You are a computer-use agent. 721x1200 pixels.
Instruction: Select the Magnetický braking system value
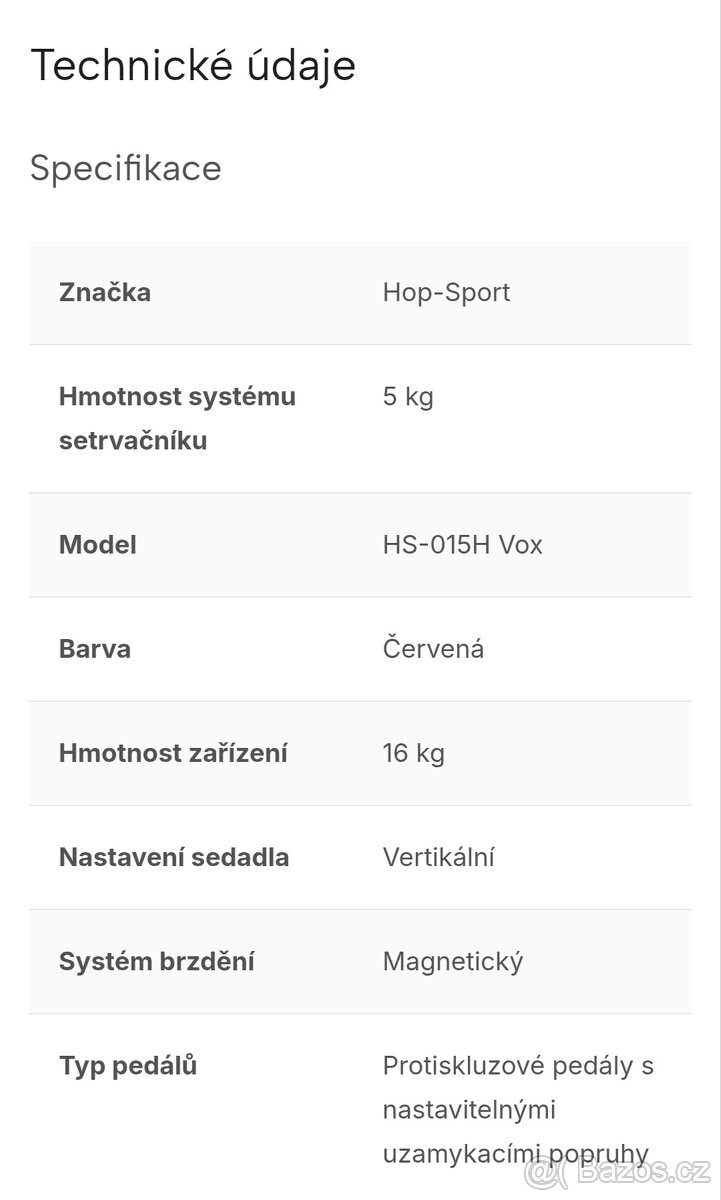coord(452,961)
